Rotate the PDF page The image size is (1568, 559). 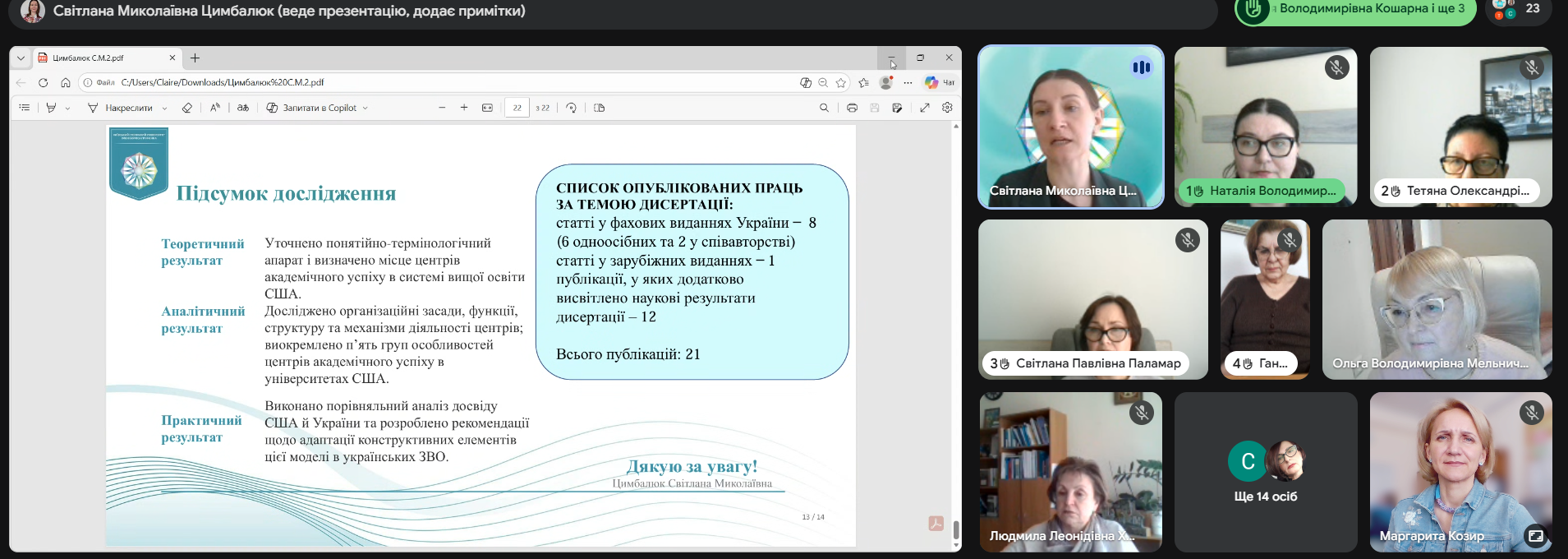coord(572,108)
